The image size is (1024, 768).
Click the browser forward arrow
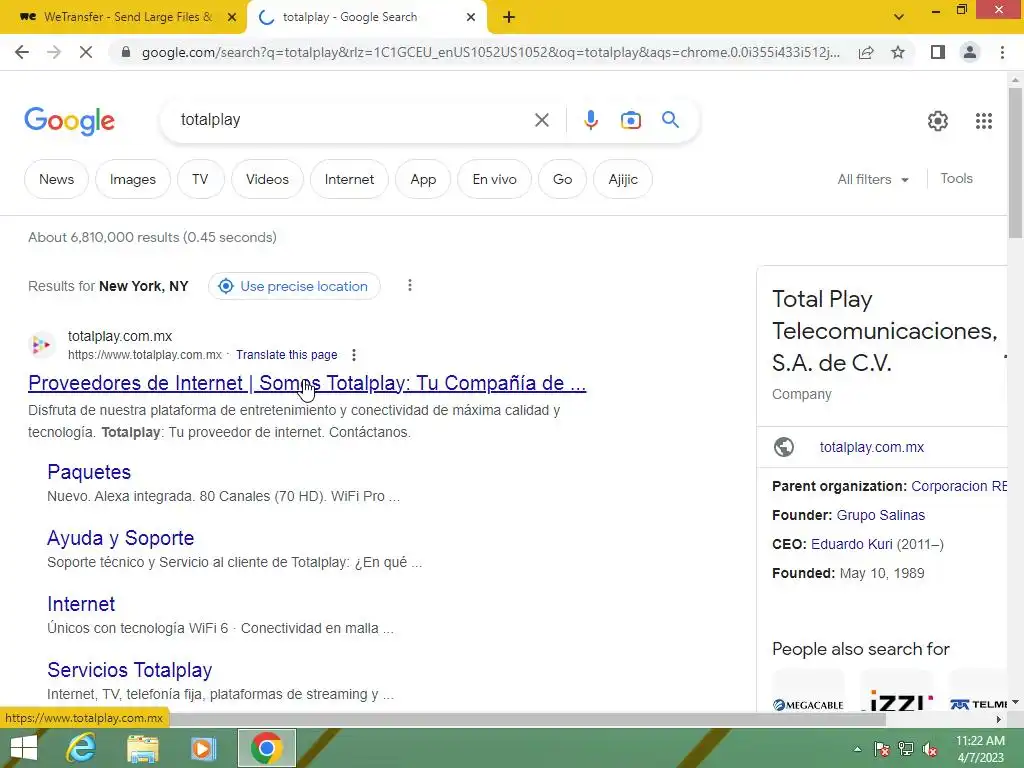pyautogui.click(x=54, y=52)
